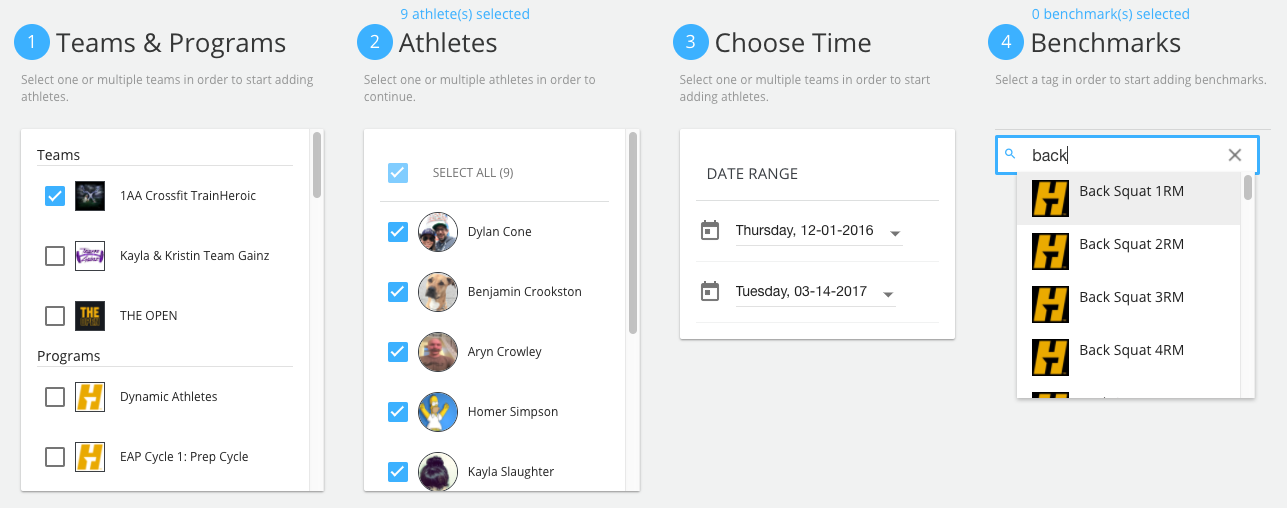
Task: Click into the benchmark search input field
Action: (x=1122, y=155)
